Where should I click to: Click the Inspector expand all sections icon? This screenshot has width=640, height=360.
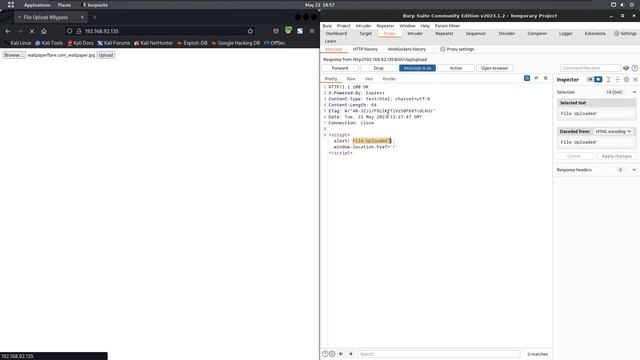pyautogui.click(x=608, y=80)
